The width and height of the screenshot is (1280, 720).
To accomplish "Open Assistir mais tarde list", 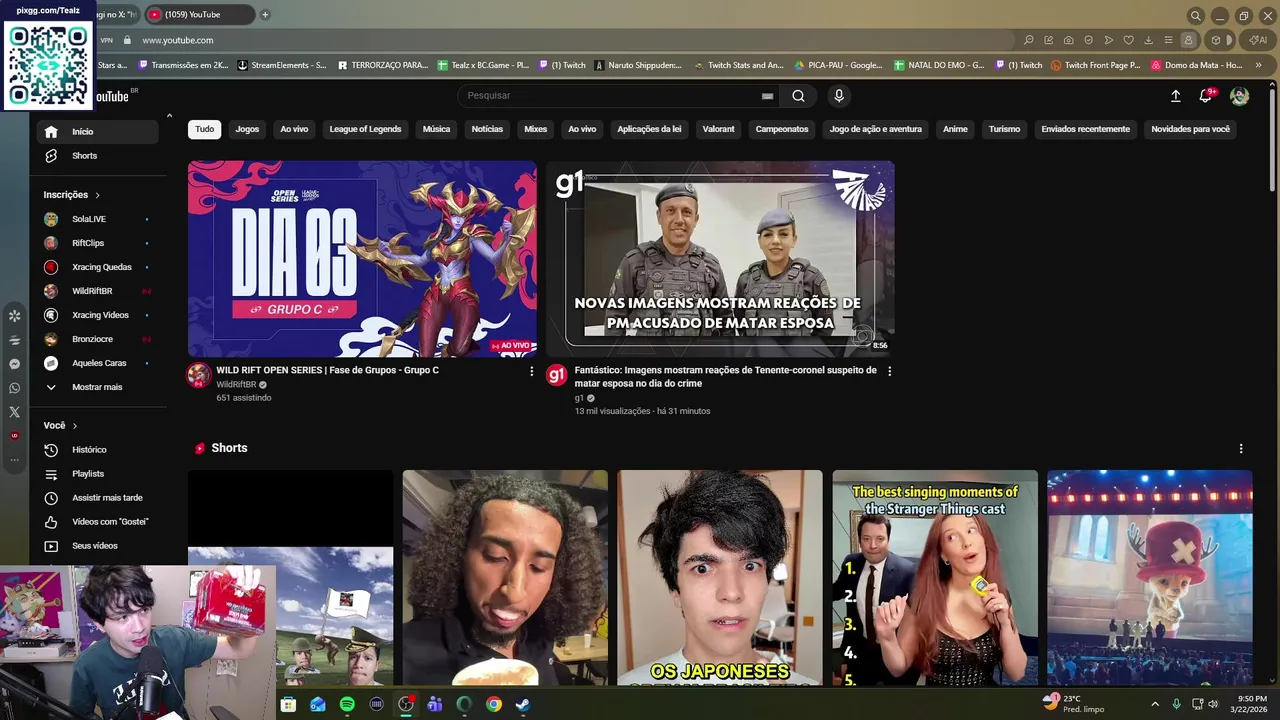I will click(98, 498).
